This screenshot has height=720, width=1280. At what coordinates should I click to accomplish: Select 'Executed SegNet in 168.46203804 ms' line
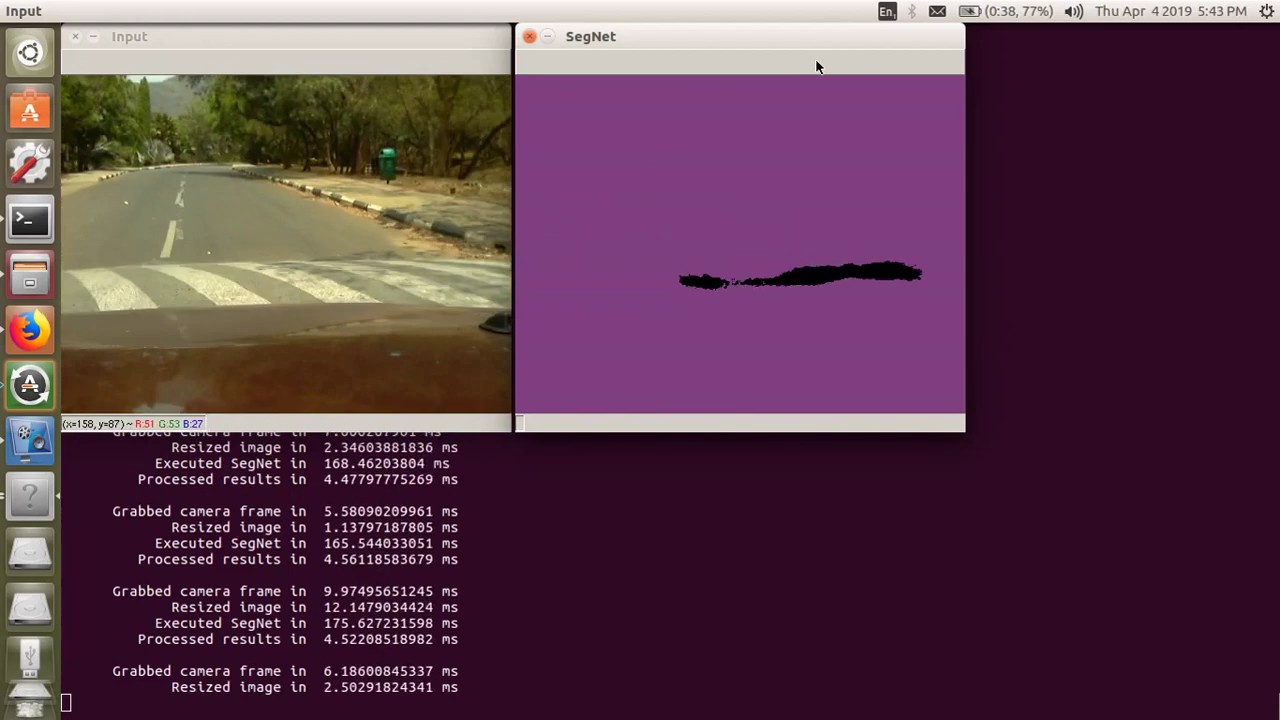click(302, 463)
